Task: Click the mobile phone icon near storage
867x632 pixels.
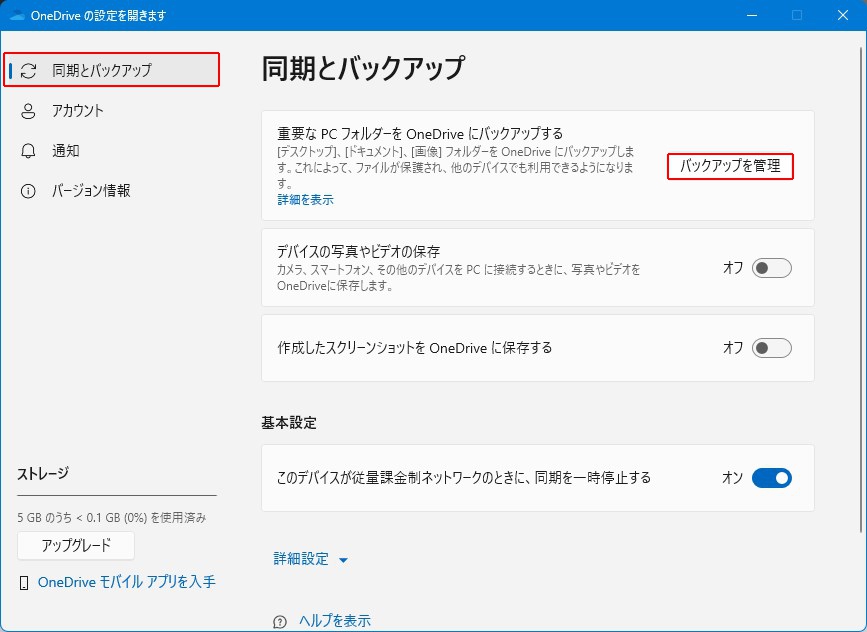Action: point(24,582)
